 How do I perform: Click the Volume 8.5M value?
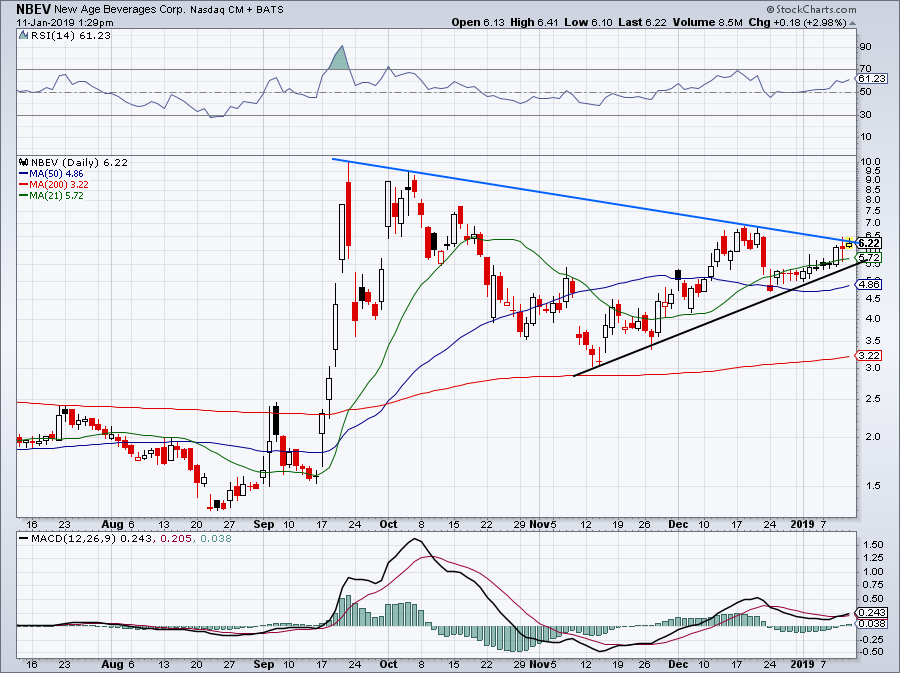coord(708,22)
